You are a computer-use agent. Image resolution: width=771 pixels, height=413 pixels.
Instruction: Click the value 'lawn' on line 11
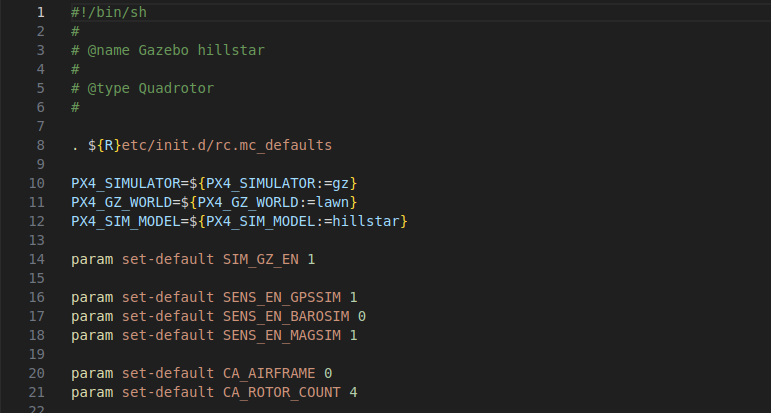332,202
